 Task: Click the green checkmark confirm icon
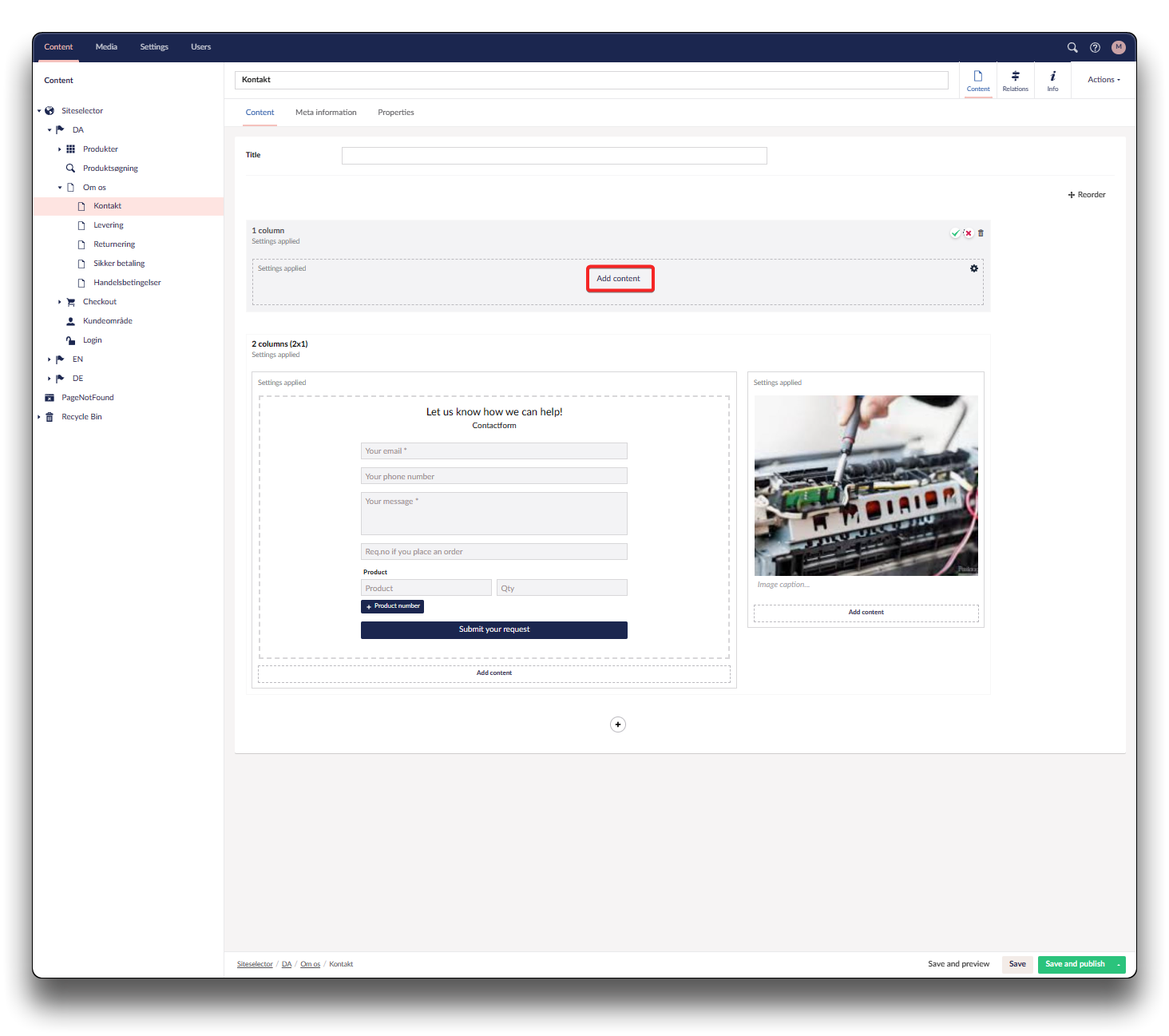coord(955,233)
